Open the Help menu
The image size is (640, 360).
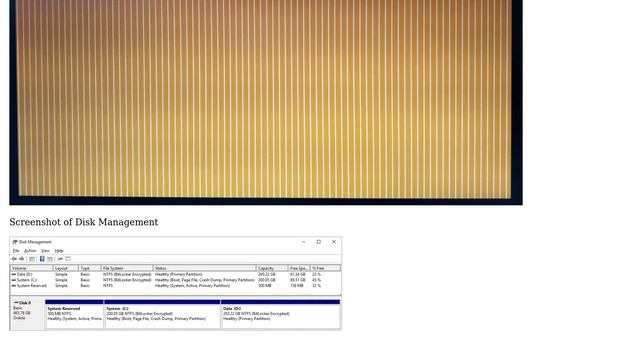click(59, 251)
